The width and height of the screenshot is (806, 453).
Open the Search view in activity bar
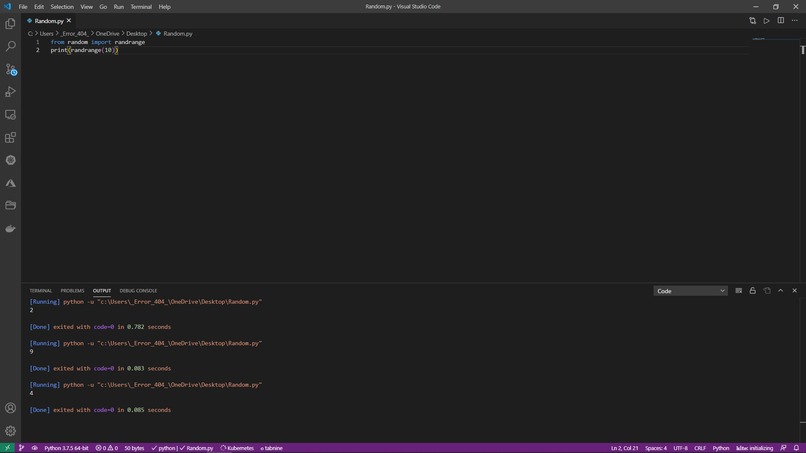tap(10, 46)
